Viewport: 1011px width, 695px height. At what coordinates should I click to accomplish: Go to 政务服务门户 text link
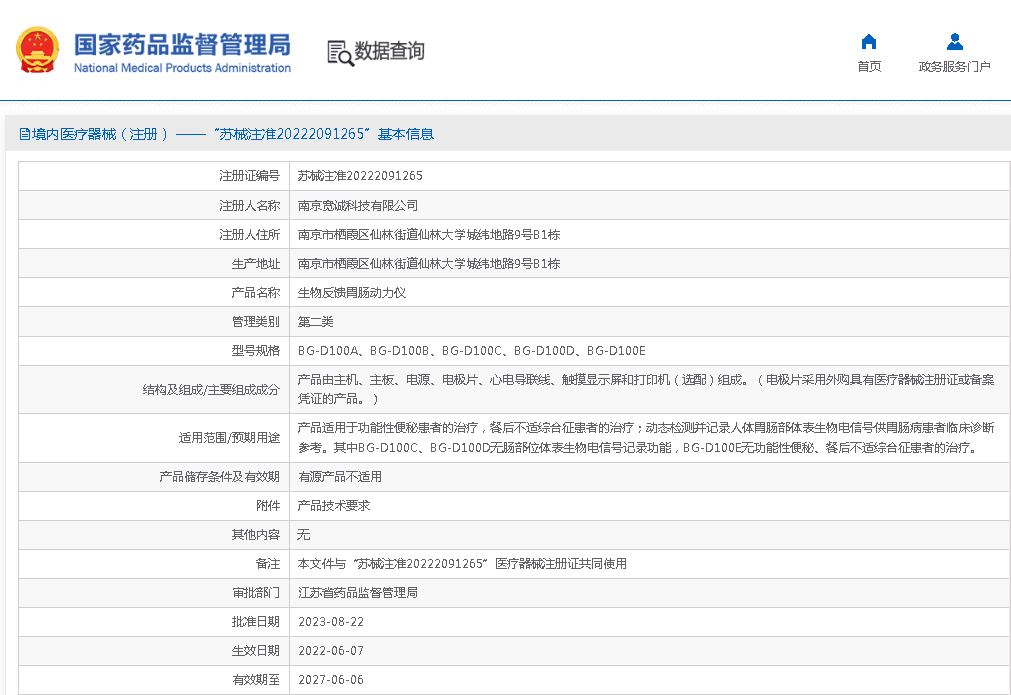954,67
